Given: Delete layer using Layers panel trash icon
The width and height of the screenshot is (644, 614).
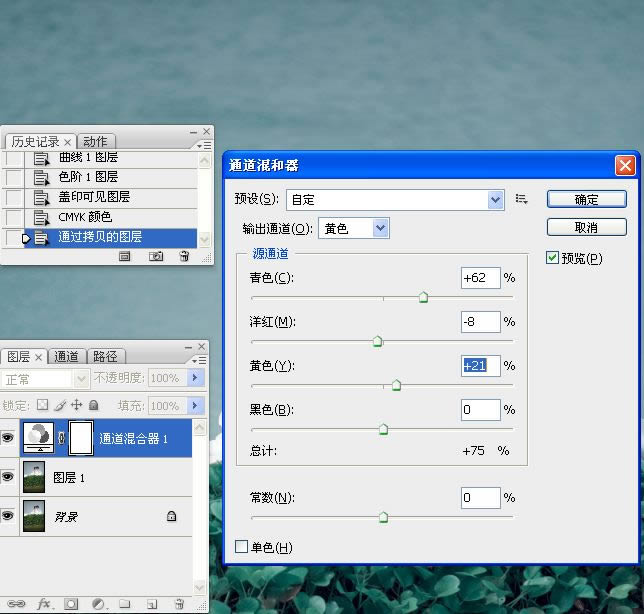Looking at the screenshot, I should tap(178, 604).
